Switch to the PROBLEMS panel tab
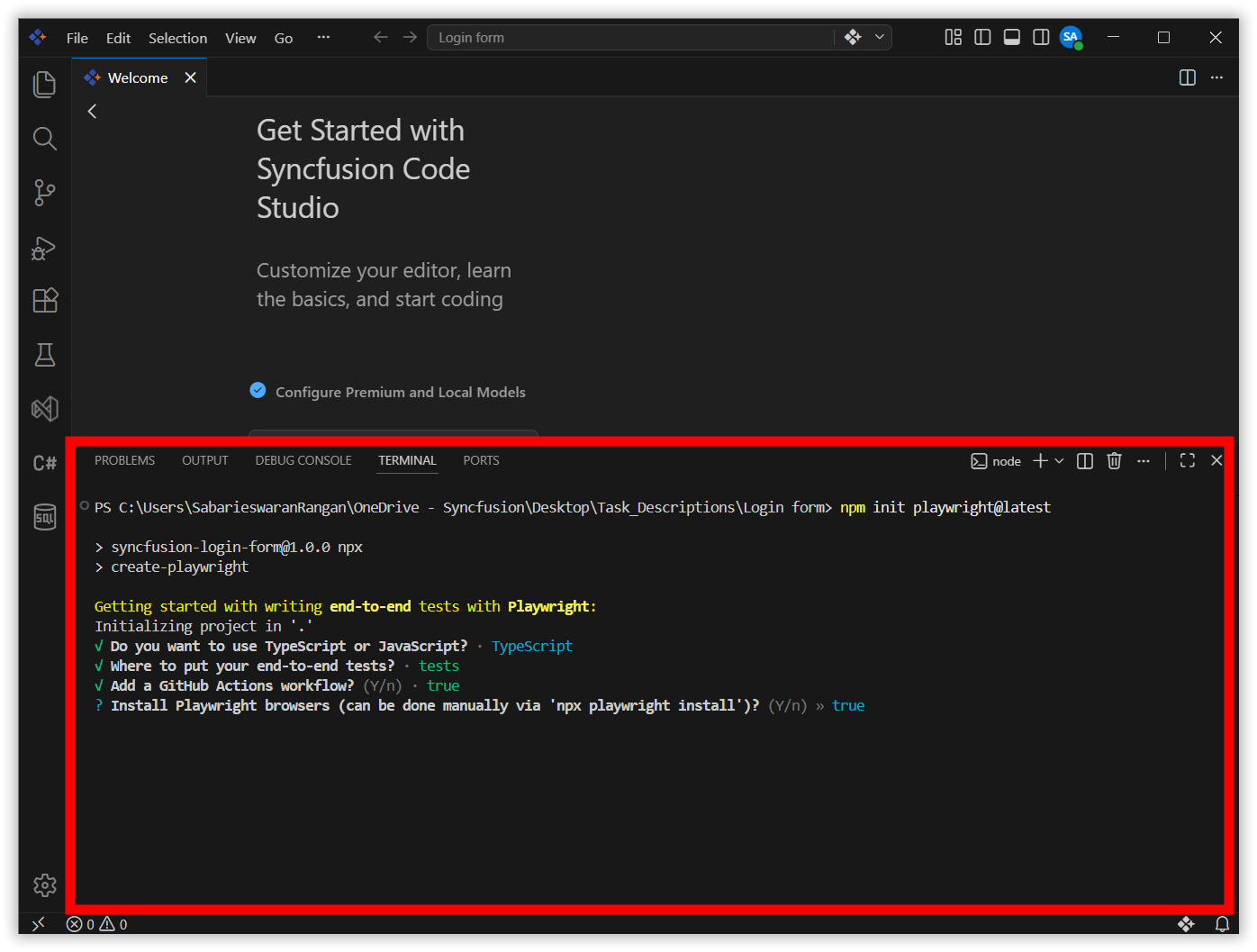1257x952 pixels. pyautogui.click(x=124, y=460)
